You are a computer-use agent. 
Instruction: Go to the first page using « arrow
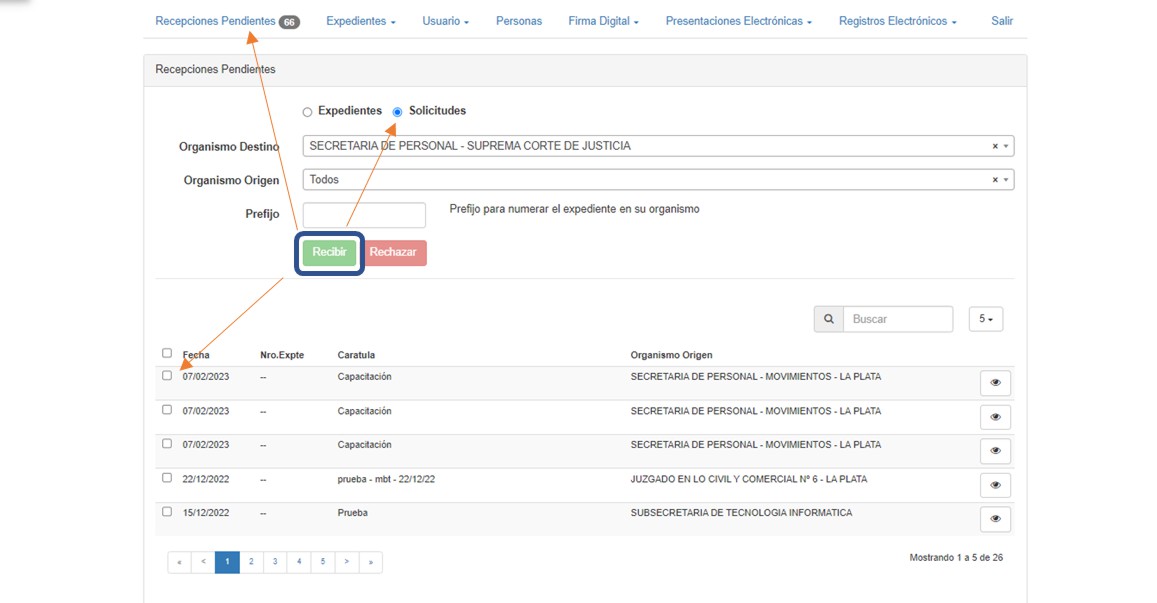(x=179, y=562)
